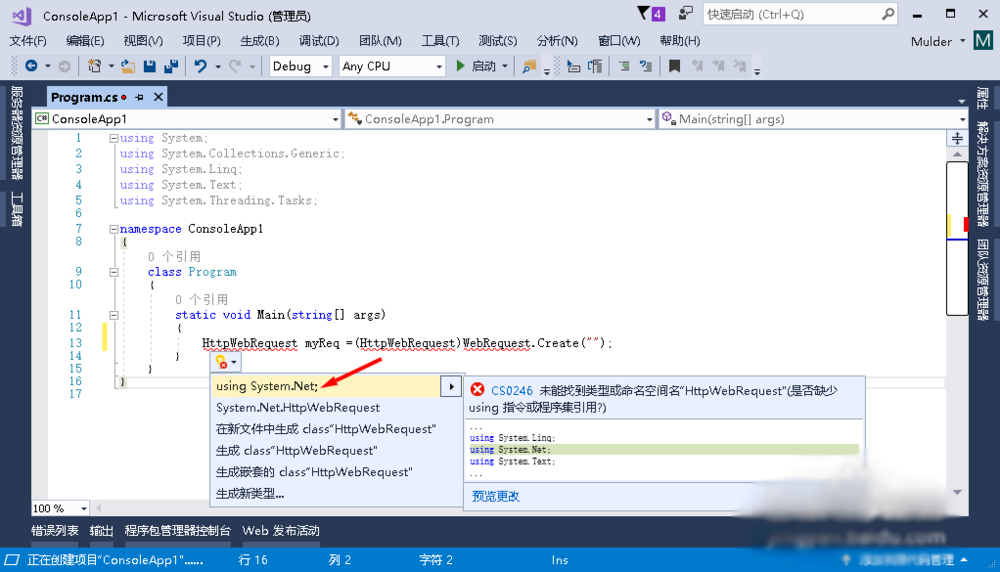The width and height of the screenshot is (1000, 572).
Task: Collapse the Main method outlining block
Action: coord(112,315)
